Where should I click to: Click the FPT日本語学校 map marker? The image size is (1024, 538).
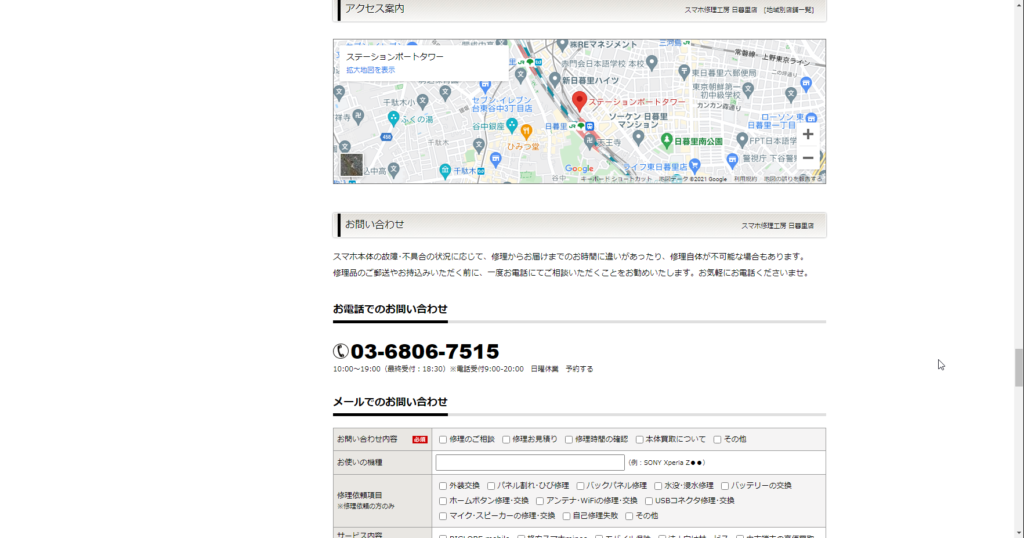pos(741,140)
